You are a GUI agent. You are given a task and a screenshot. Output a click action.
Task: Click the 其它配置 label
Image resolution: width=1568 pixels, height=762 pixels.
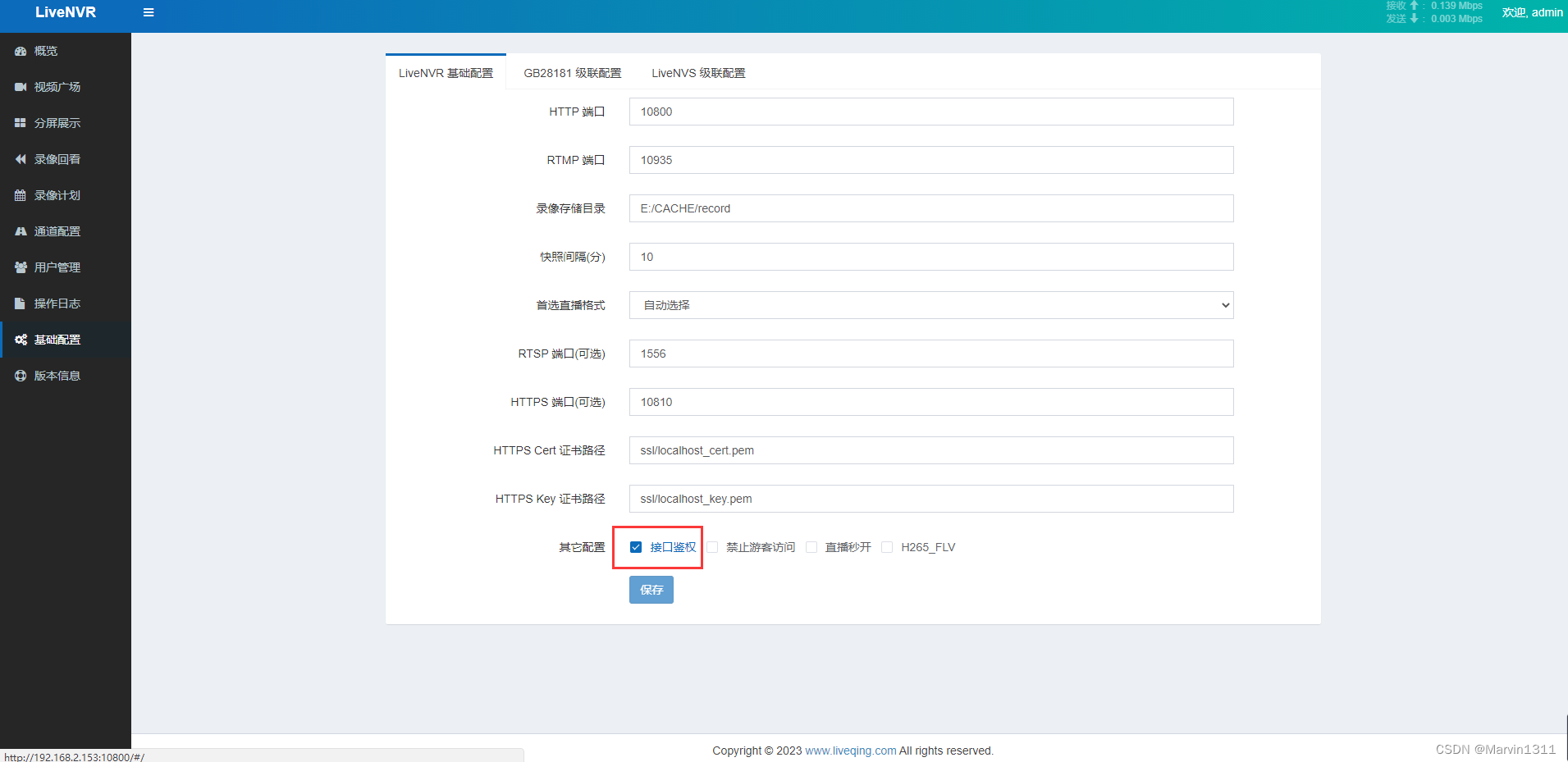[582, 547]
